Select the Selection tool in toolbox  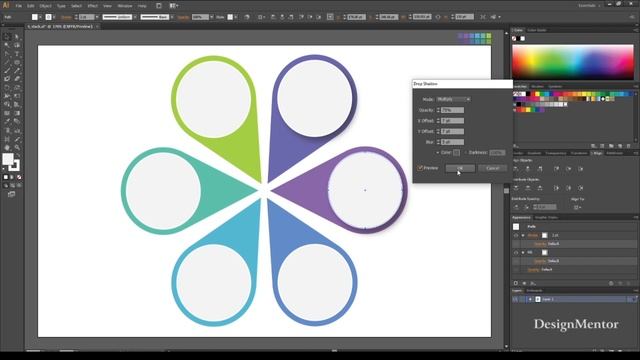tap(7, 36)
